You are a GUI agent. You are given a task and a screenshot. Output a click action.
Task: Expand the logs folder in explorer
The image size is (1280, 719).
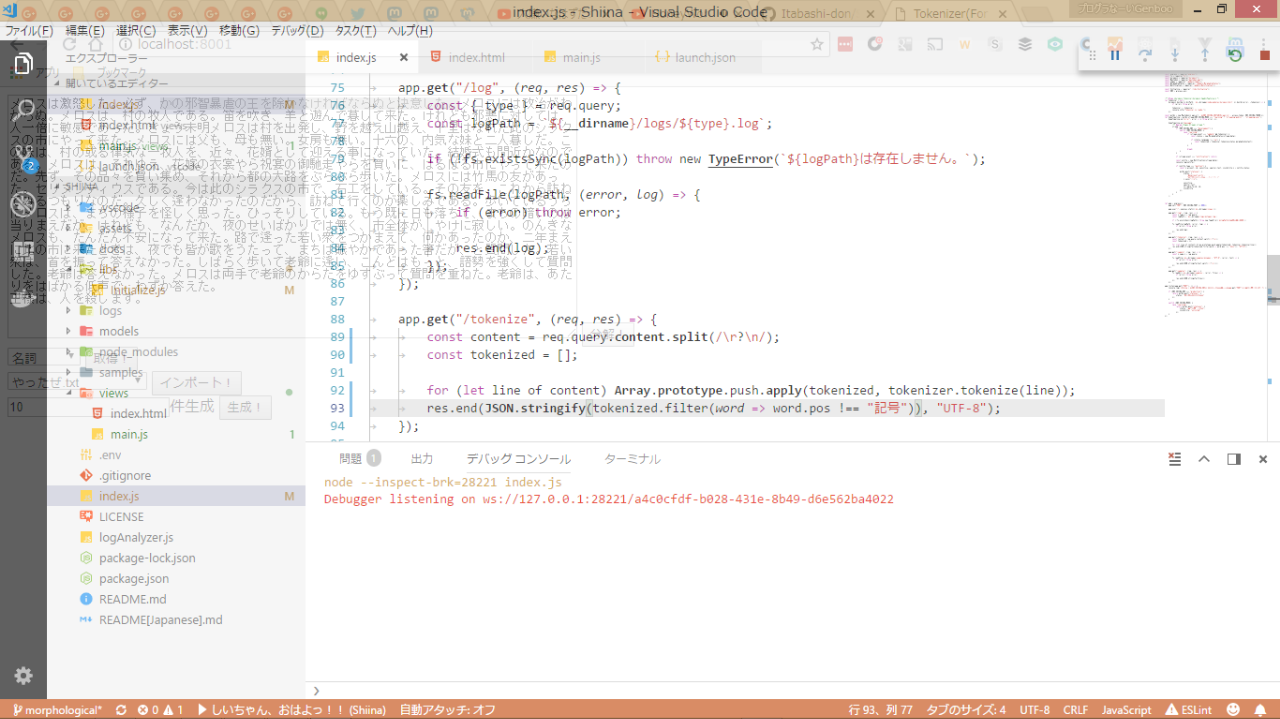[x=110, y=311]
